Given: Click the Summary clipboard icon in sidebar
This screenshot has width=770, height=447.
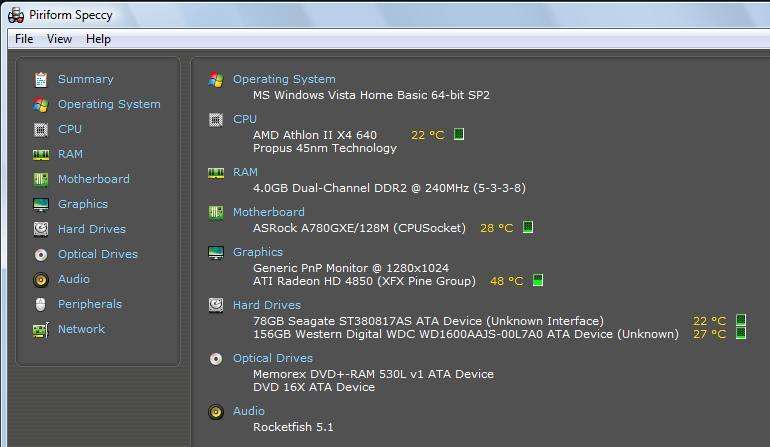Looking at the screenshot, I should point(41,80).
